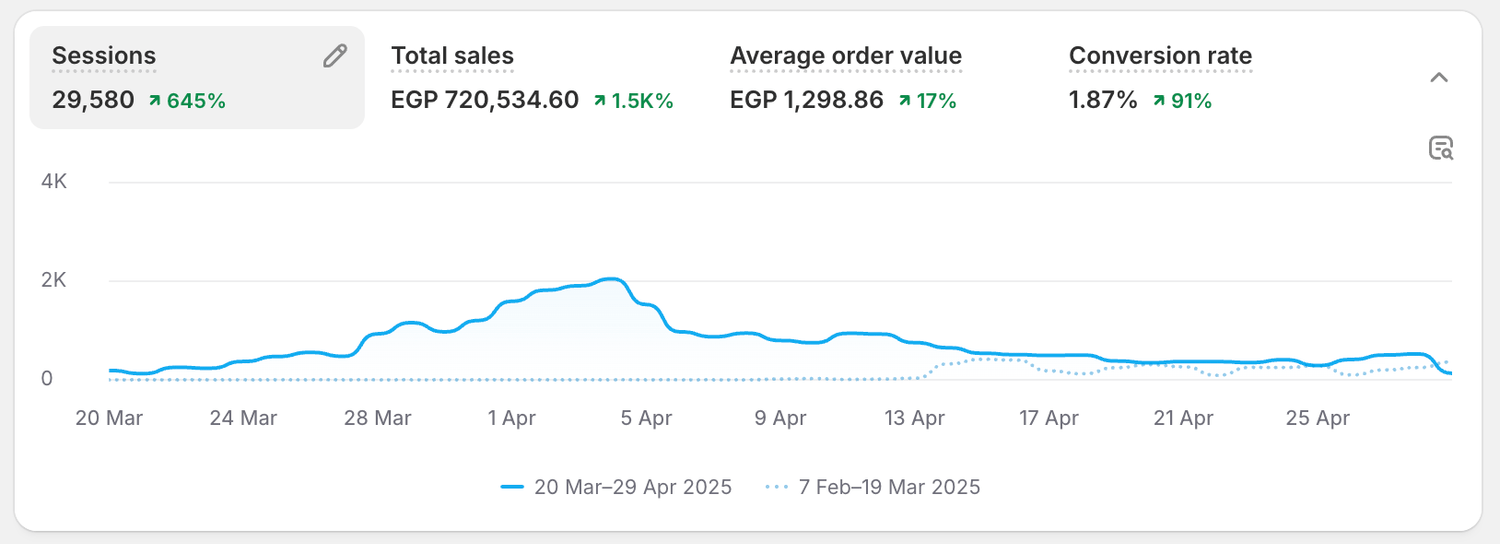Toggle the 7 Feb–19 Mar 2025 legend series
This screenshot has height=544, width=1500.
pyautogui.click(x=872, y=487)
